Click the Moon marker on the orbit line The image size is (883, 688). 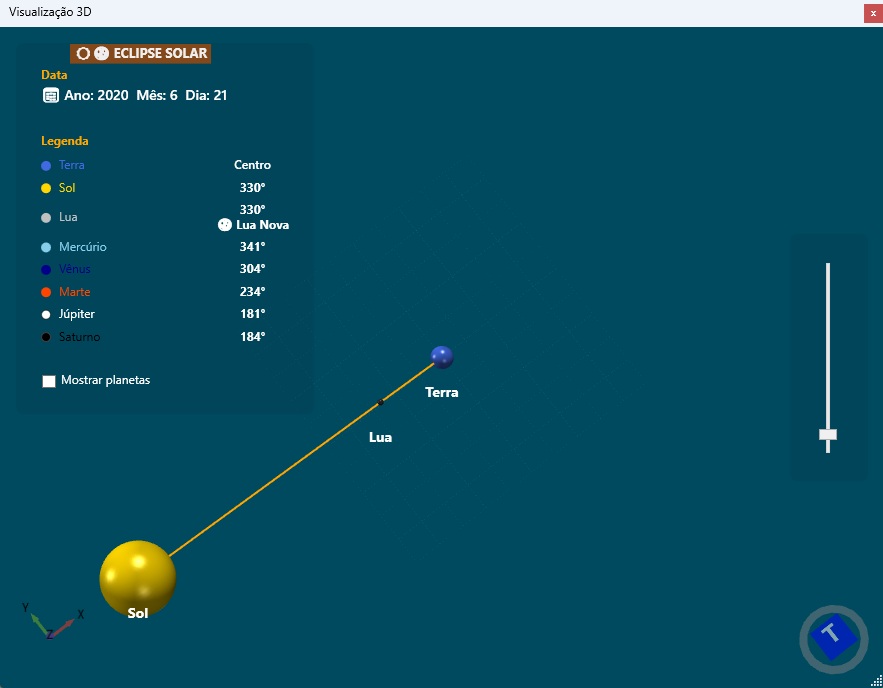click(381, 403)
